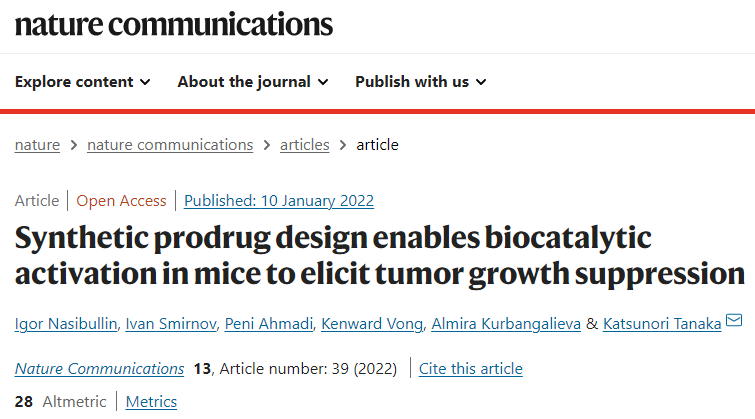Click the email envelope icon beside Katsunori Tanaka

coord(734,320)
